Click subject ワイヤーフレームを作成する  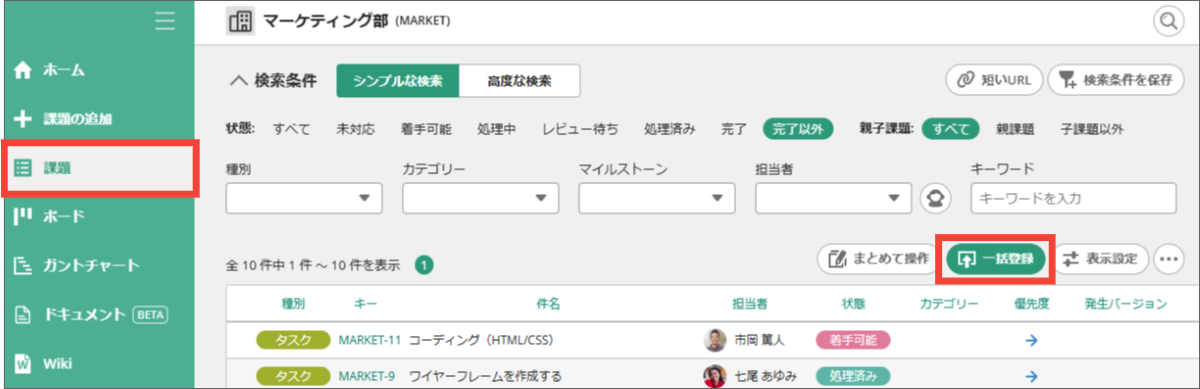click(x=485, y=376)
